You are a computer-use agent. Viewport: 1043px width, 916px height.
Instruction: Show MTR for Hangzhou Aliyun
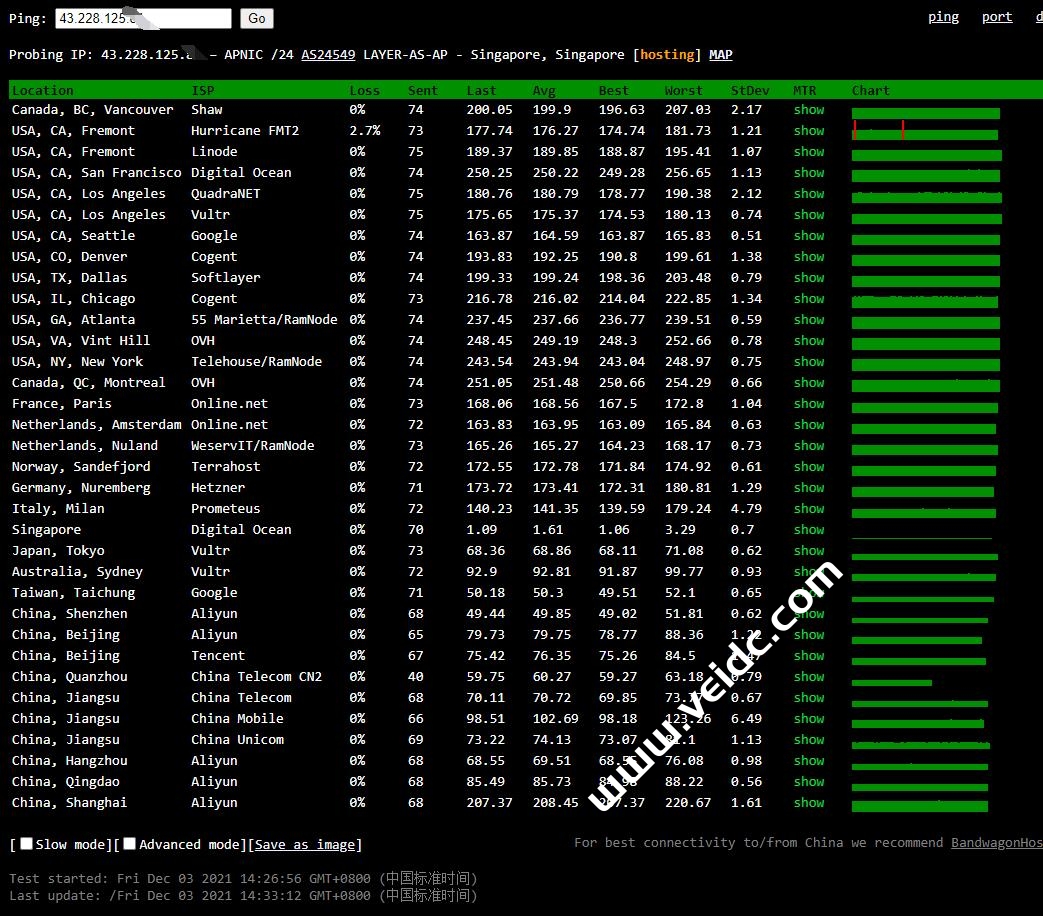click(809, 760)
